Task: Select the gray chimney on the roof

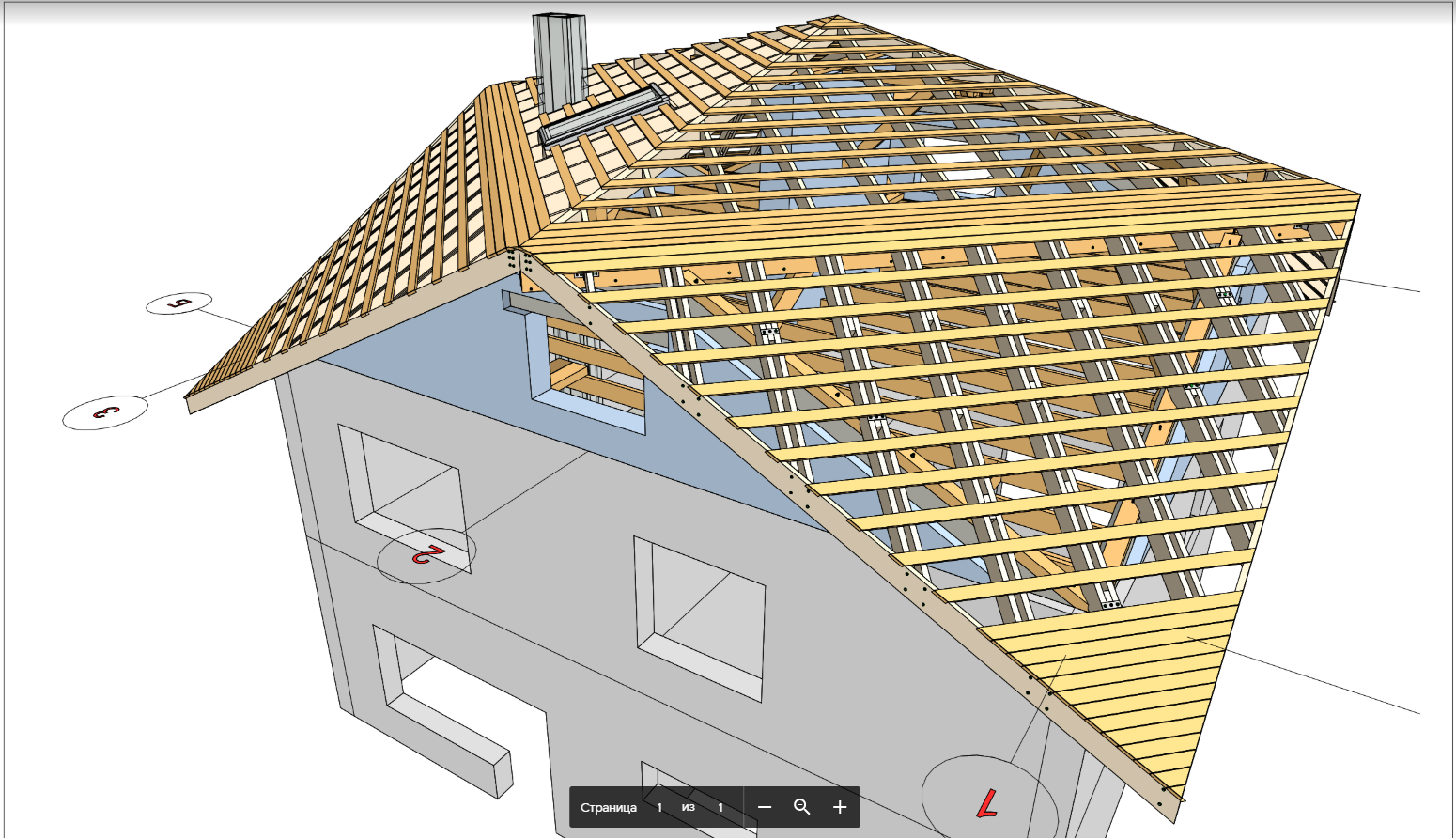Action: 560,62
